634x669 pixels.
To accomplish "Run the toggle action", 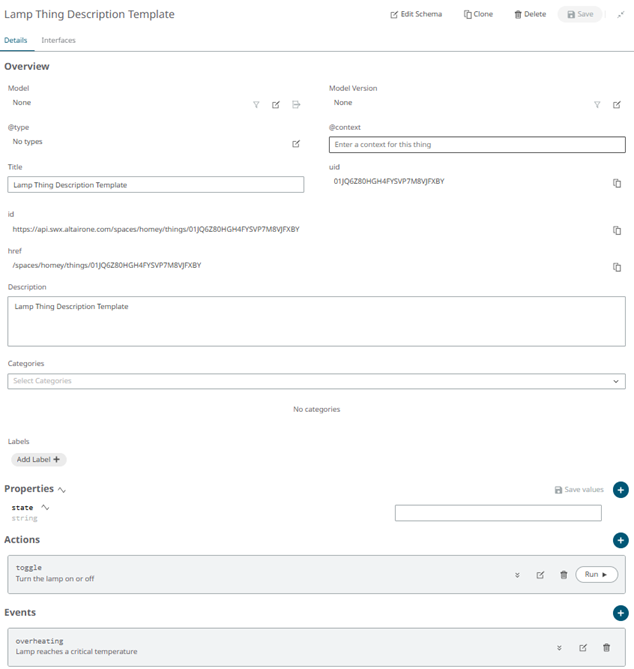I will pos(596,575).
